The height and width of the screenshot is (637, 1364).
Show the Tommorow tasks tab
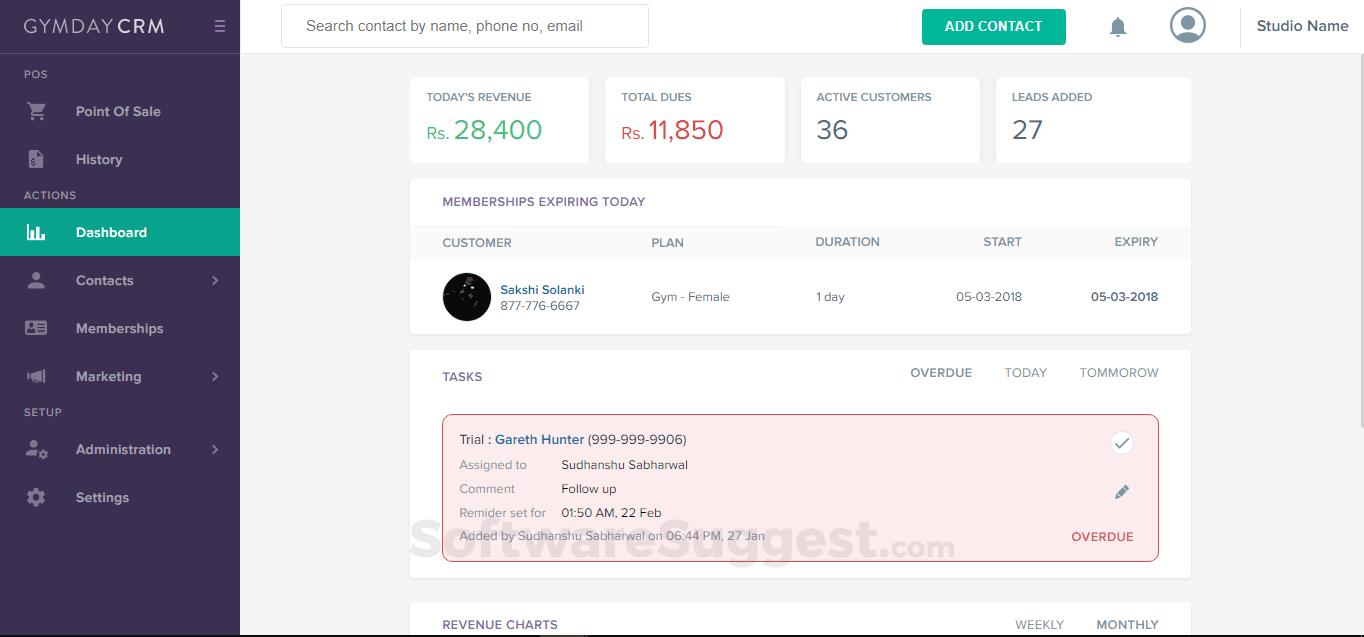1118,373
